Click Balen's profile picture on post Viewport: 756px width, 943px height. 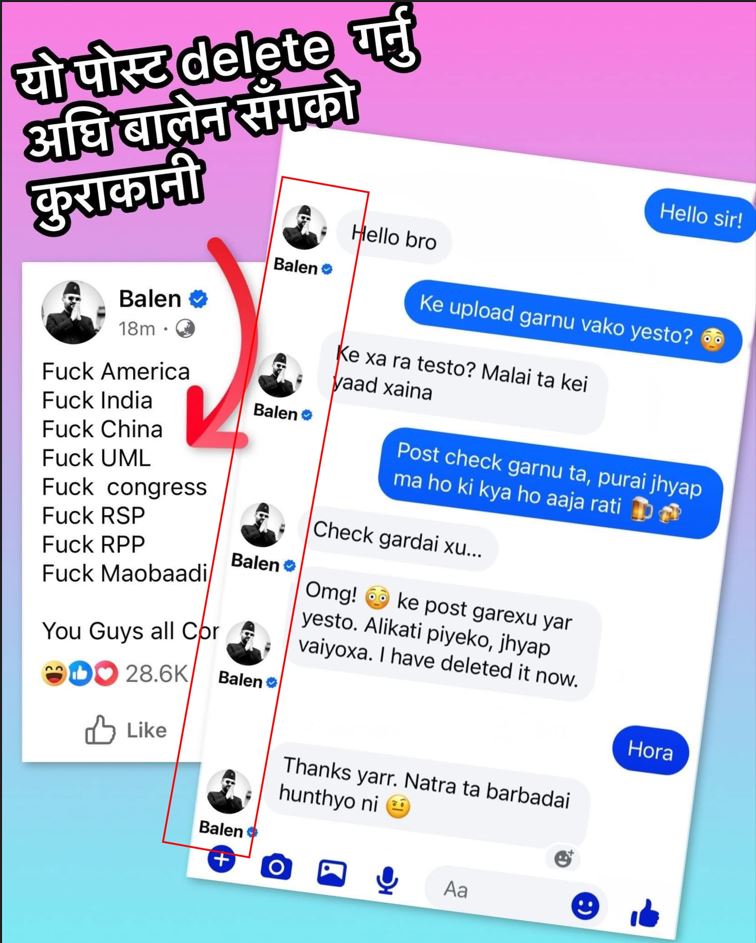(x=73, y=312)
